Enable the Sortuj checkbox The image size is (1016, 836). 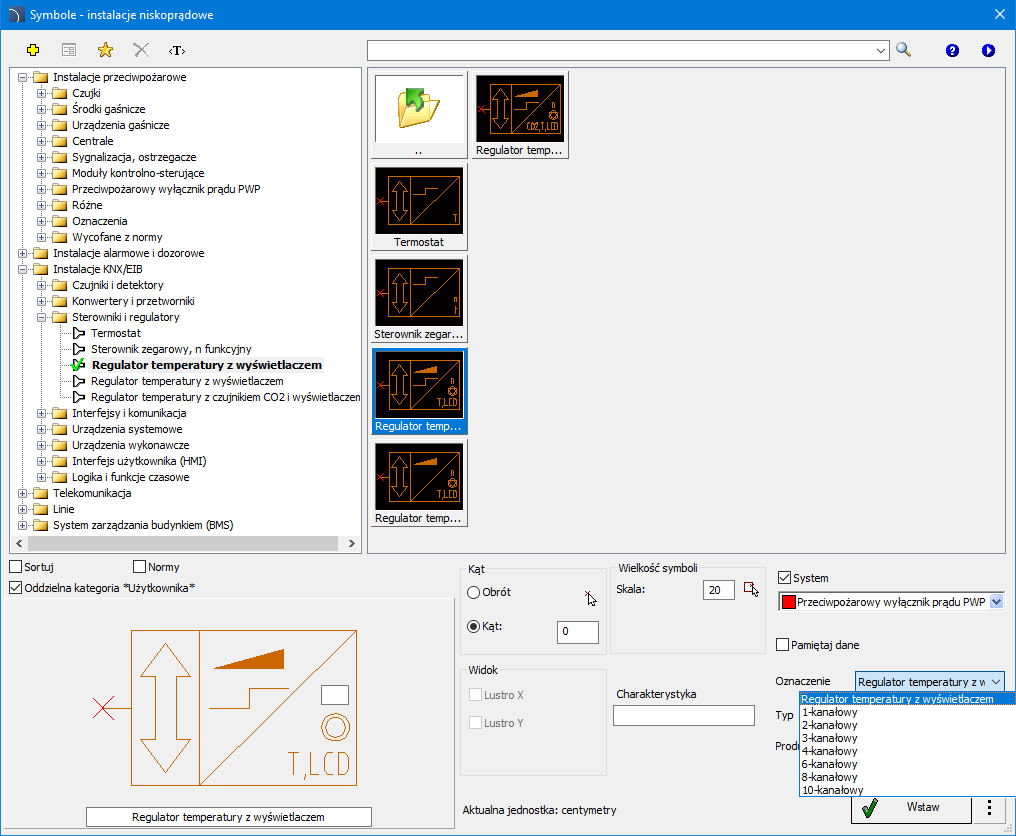(16, 567)
